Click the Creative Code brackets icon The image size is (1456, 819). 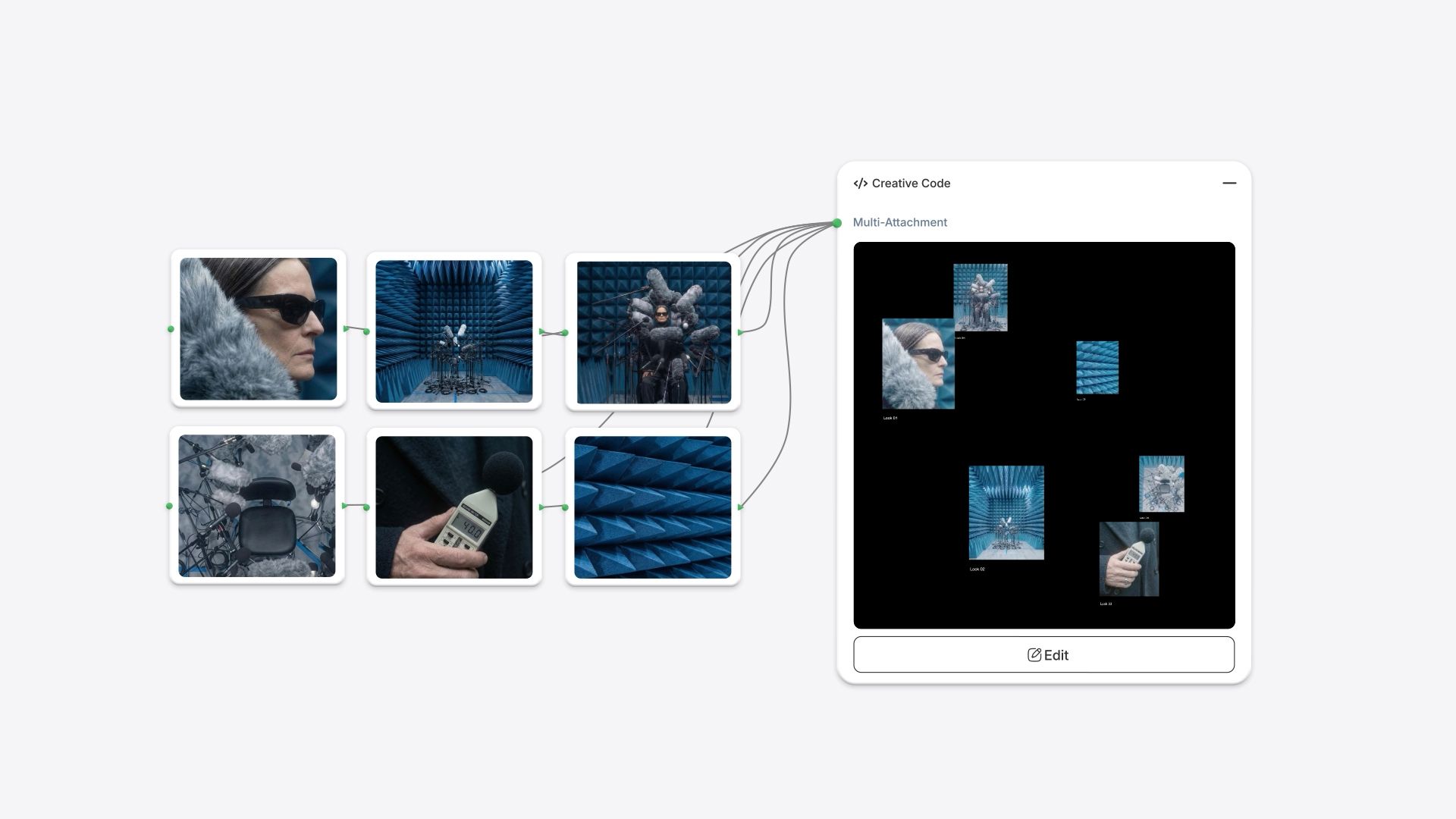pyautogui.click(x=860, y=184)
